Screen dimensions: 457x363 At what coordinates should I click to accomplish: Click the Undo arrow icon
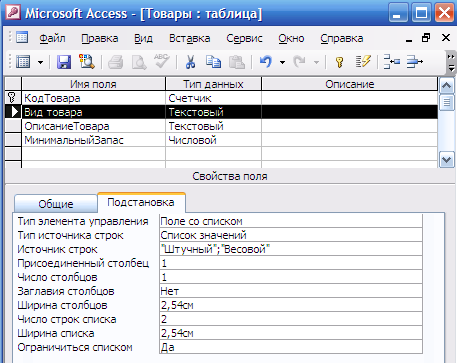pos(266,62)
